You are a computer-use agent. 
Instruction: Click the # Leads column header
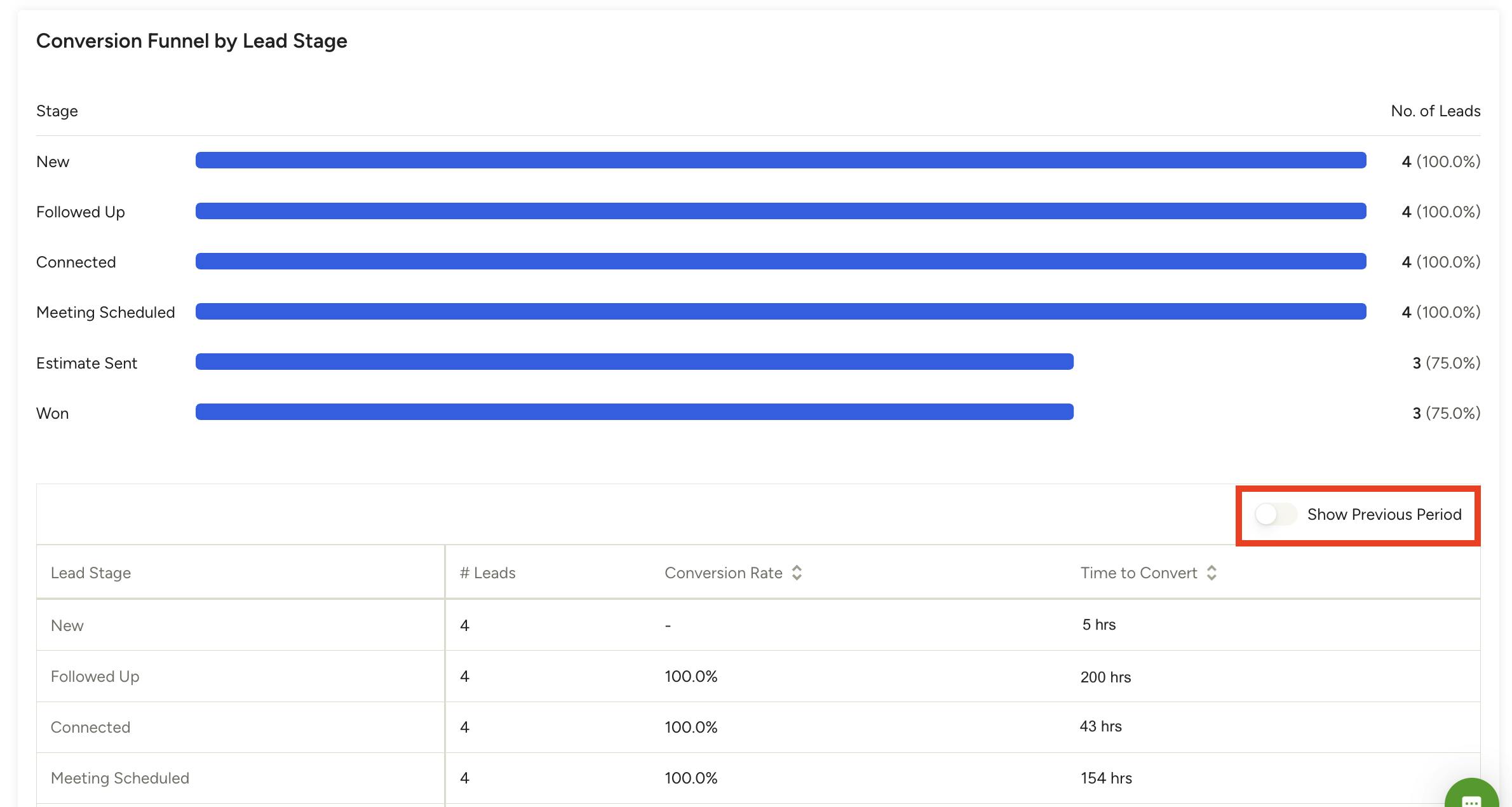tap(487, 573)
